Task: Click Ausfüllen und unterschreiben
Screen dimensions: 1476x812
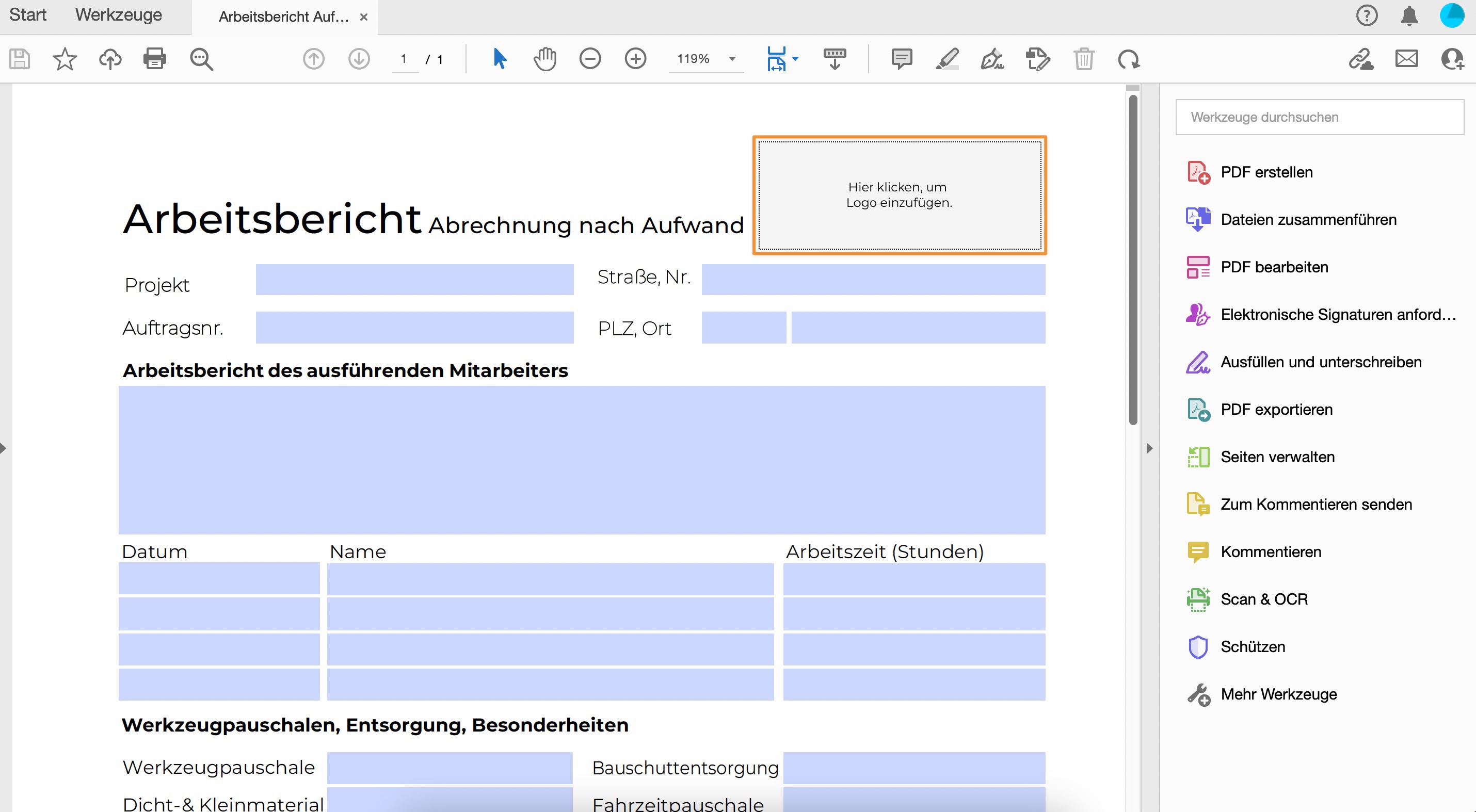Action: coord(1320,362)
